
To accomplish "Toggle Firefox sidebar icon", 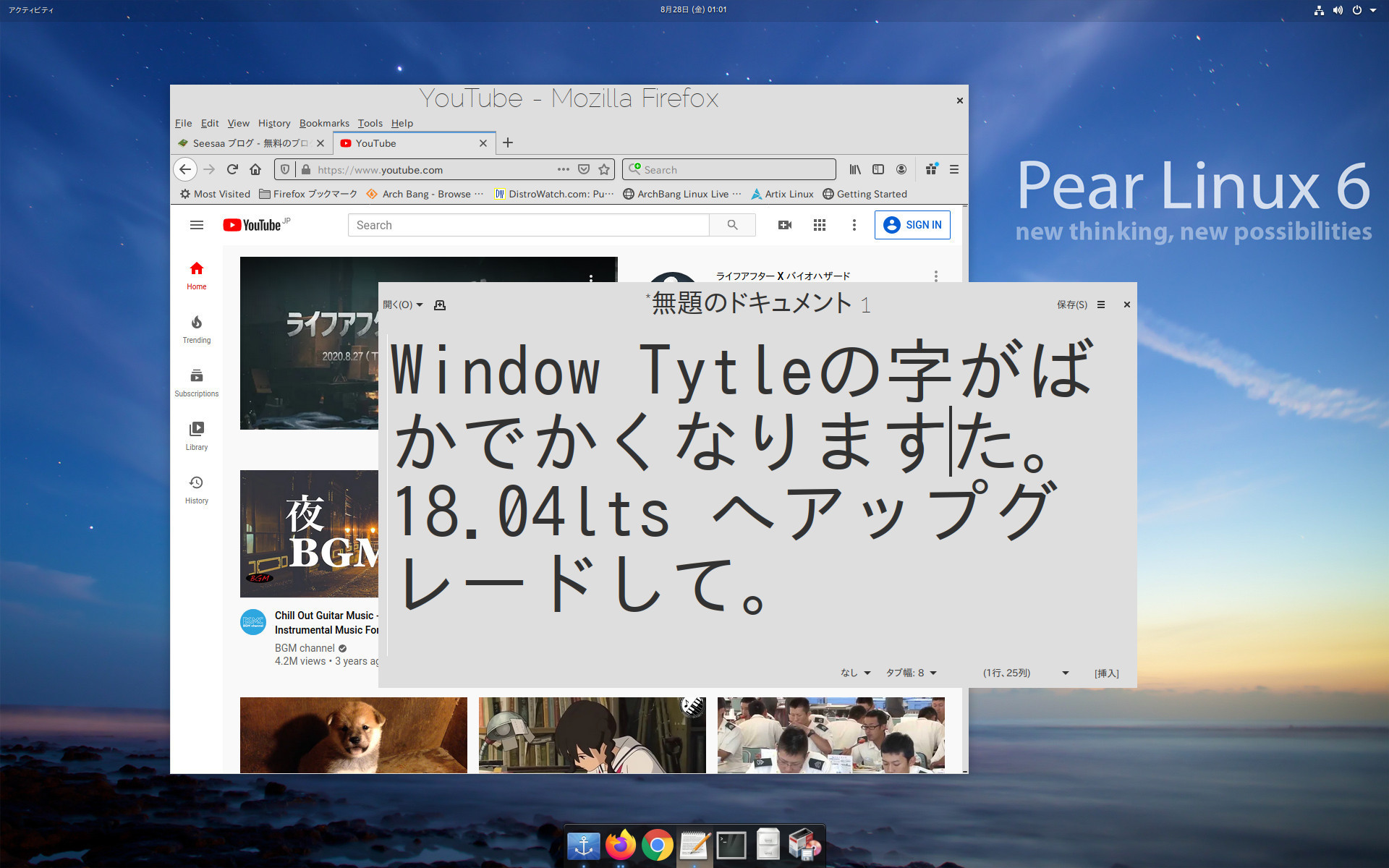I will tap(878, 169).
